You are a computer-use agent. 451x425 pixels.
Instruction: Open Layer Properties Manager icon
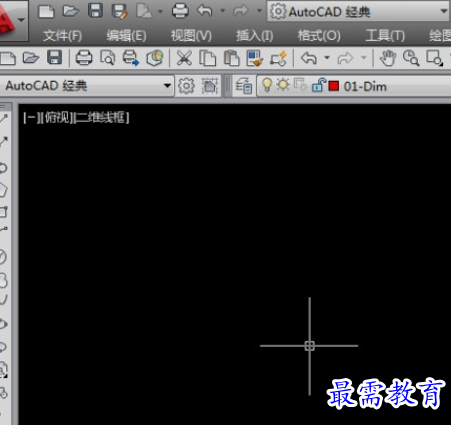244,86
